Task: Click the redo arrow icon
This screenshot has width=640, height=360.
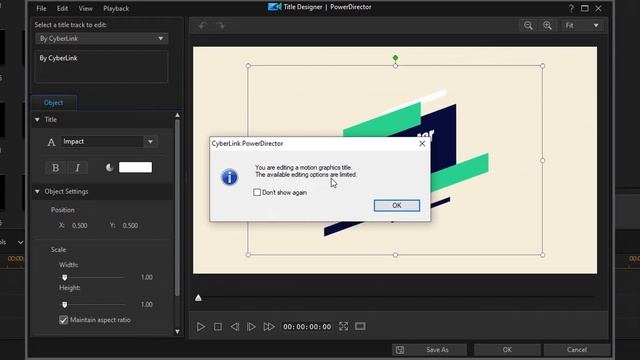Action: (x=221, y=26)
